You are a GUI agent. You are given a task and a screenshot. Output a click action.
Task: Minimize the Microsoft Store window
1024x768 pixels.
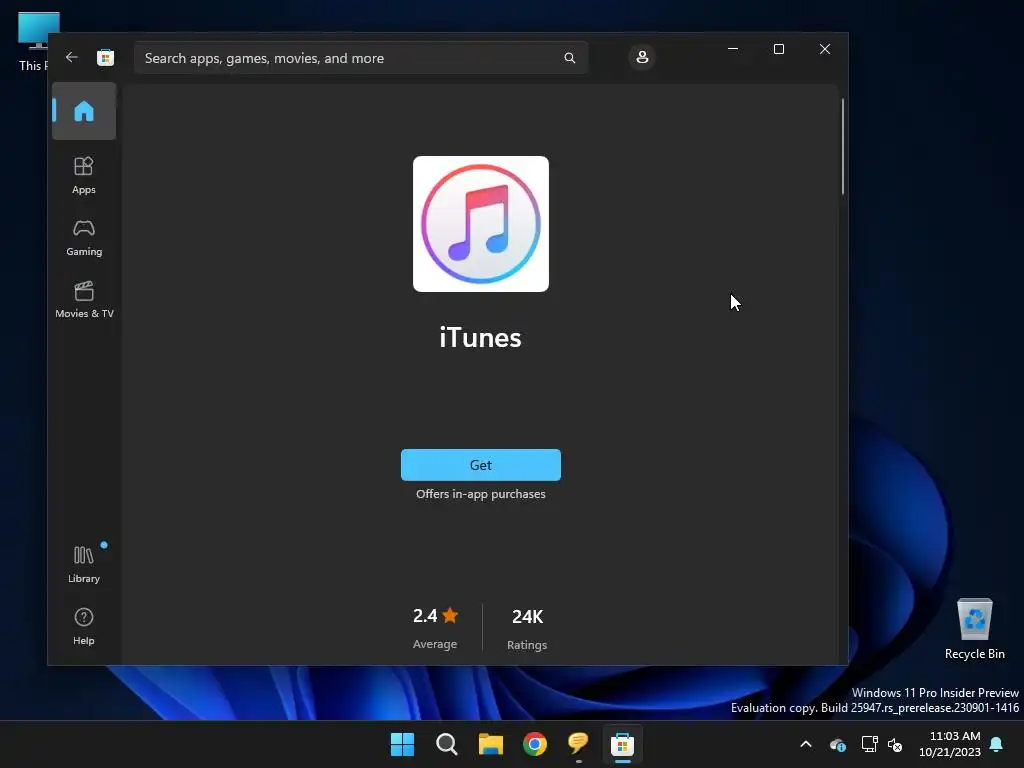click(x=733, y=49)
